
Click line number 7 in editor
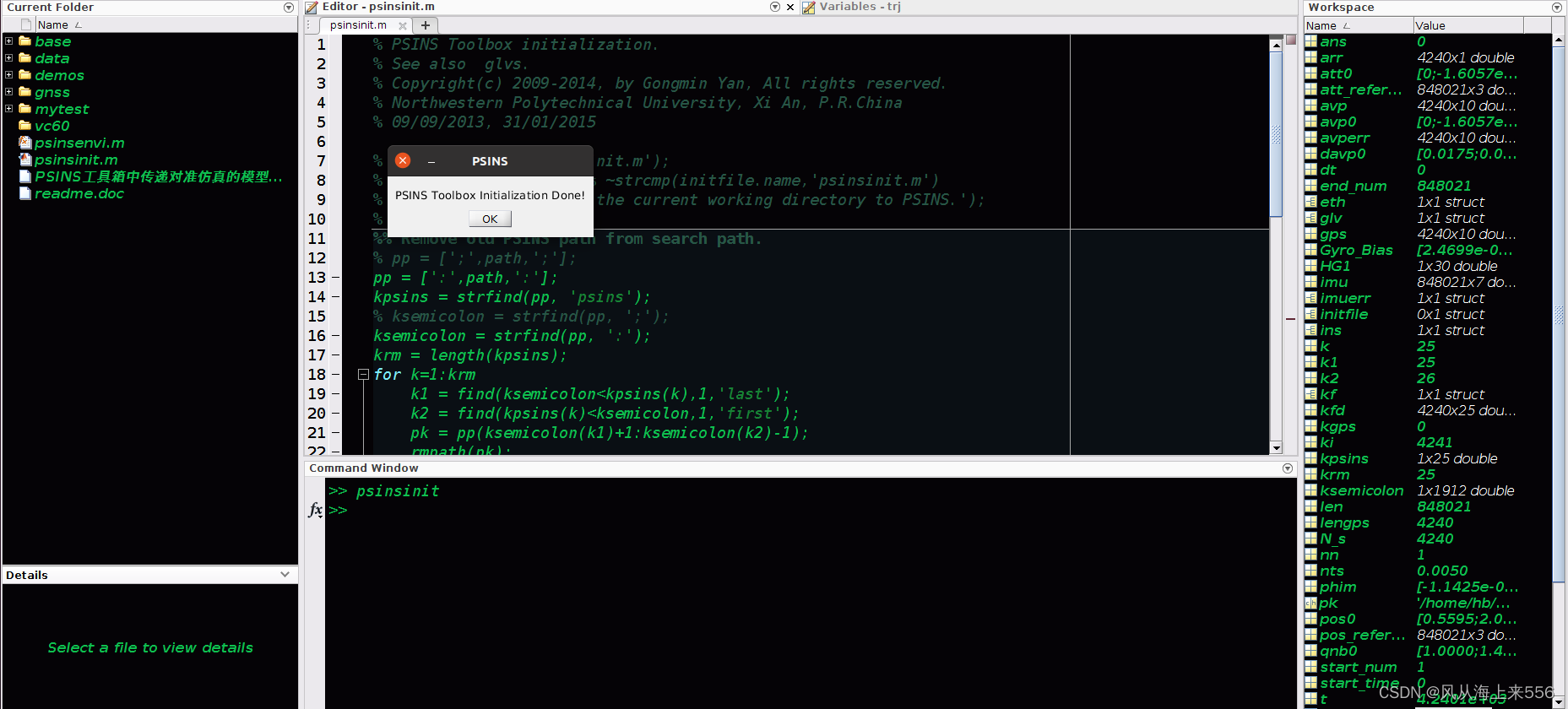321,161
